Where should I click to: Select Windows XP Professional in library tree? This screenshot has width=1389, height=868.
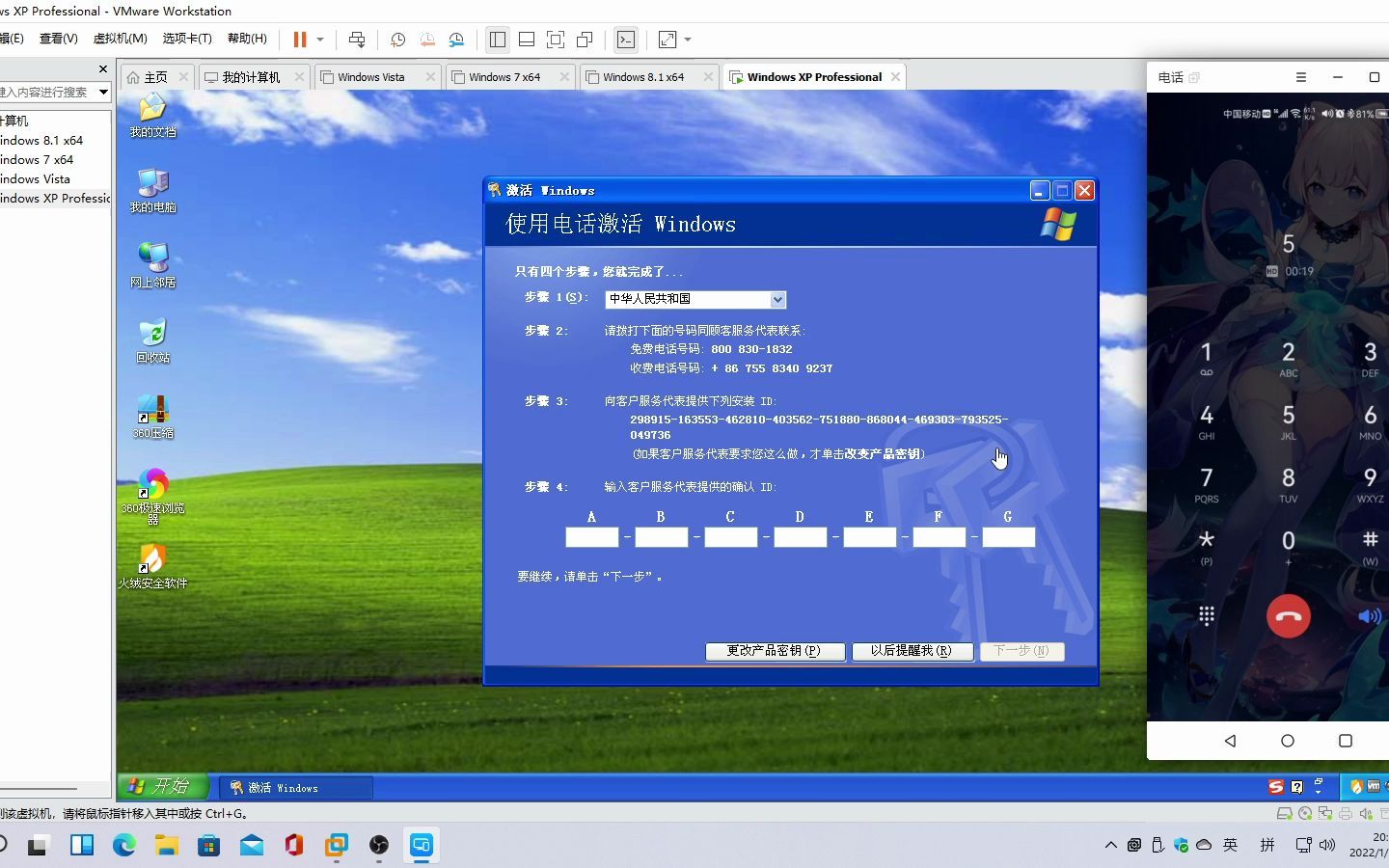55,198
